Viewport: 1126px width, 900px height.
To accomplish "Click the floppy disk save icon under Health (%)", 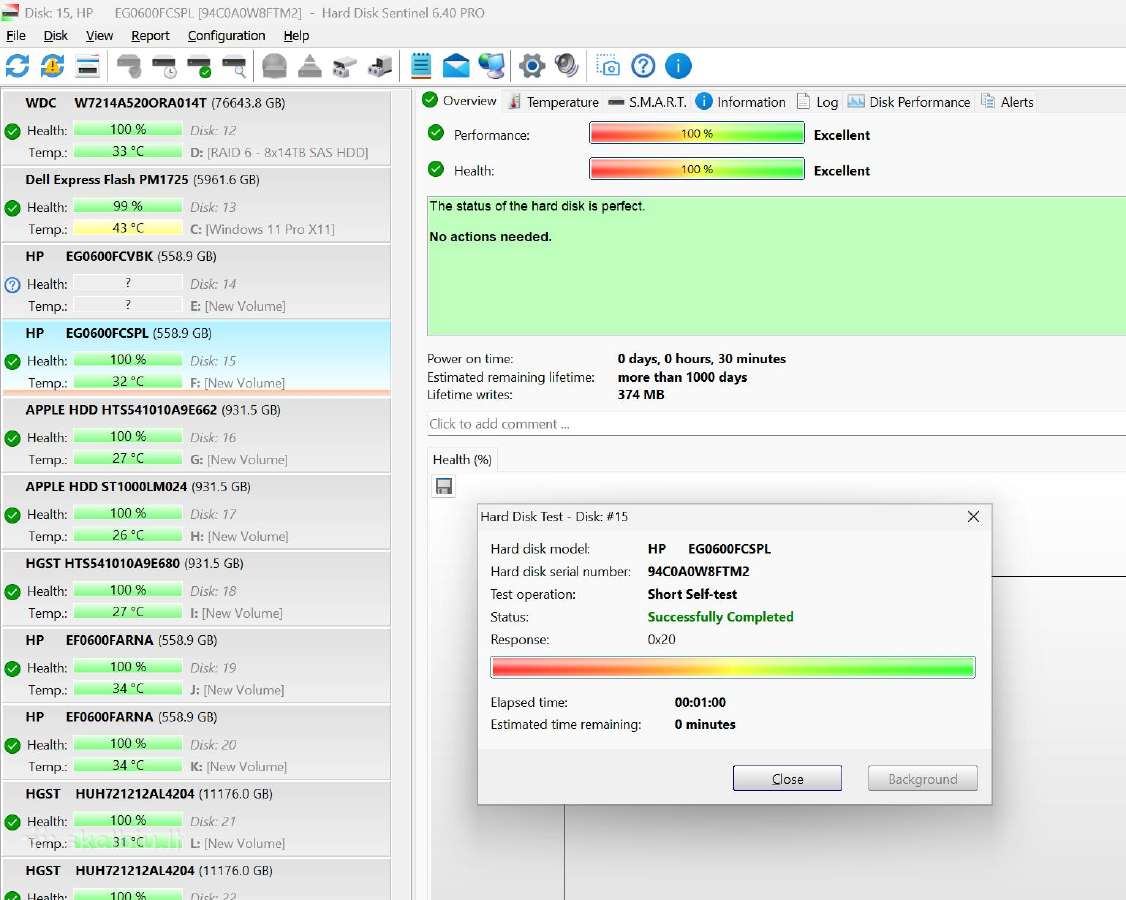I will point(445,486).
